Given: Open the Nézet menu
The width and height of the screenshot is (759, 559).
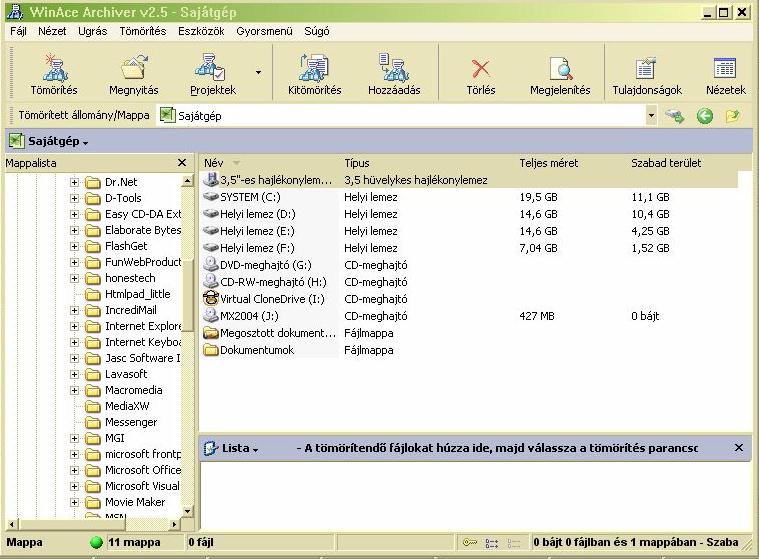Looking at the screenshot, I should pos(52,31).
